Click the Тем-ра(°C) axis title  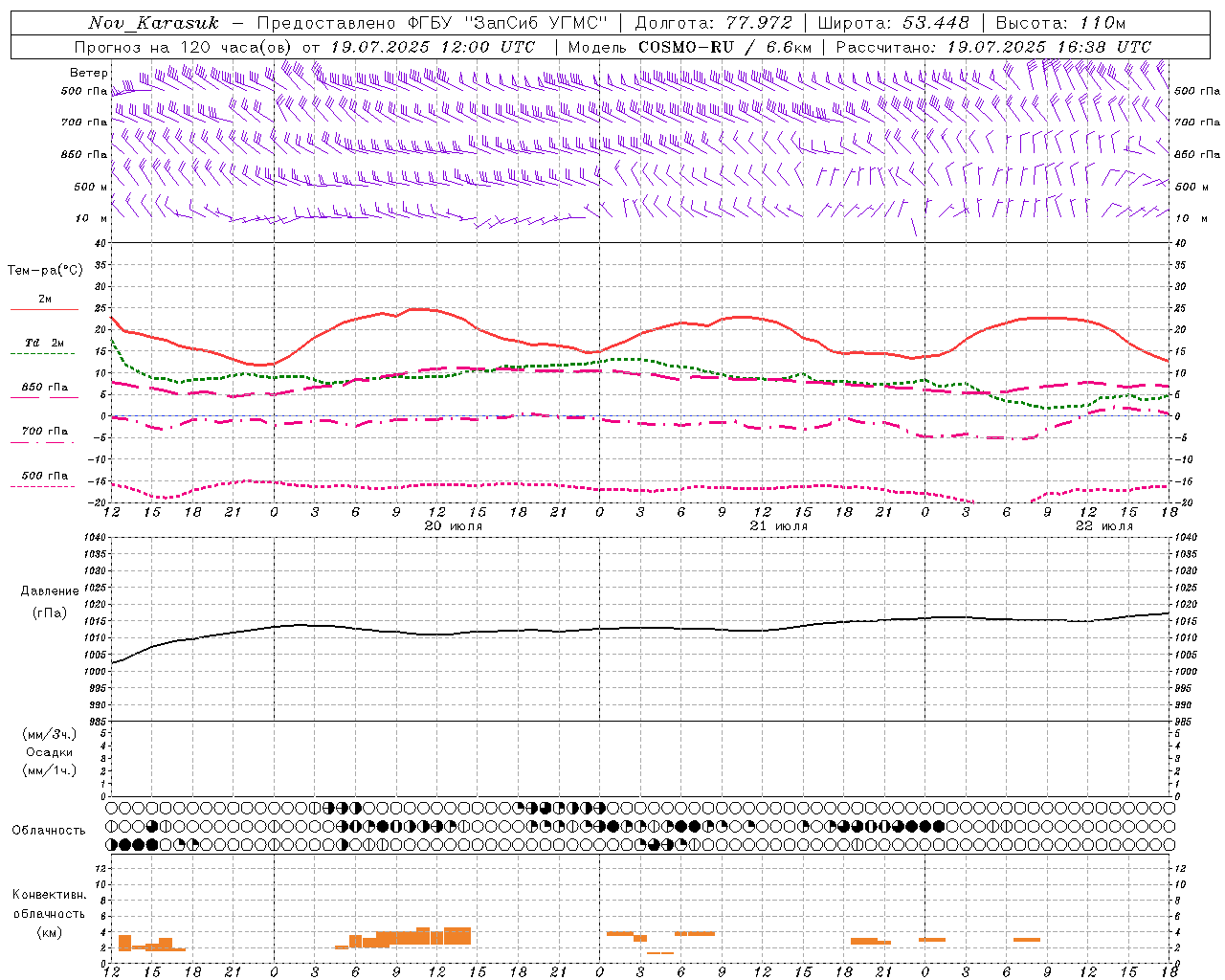coord(45,271)
